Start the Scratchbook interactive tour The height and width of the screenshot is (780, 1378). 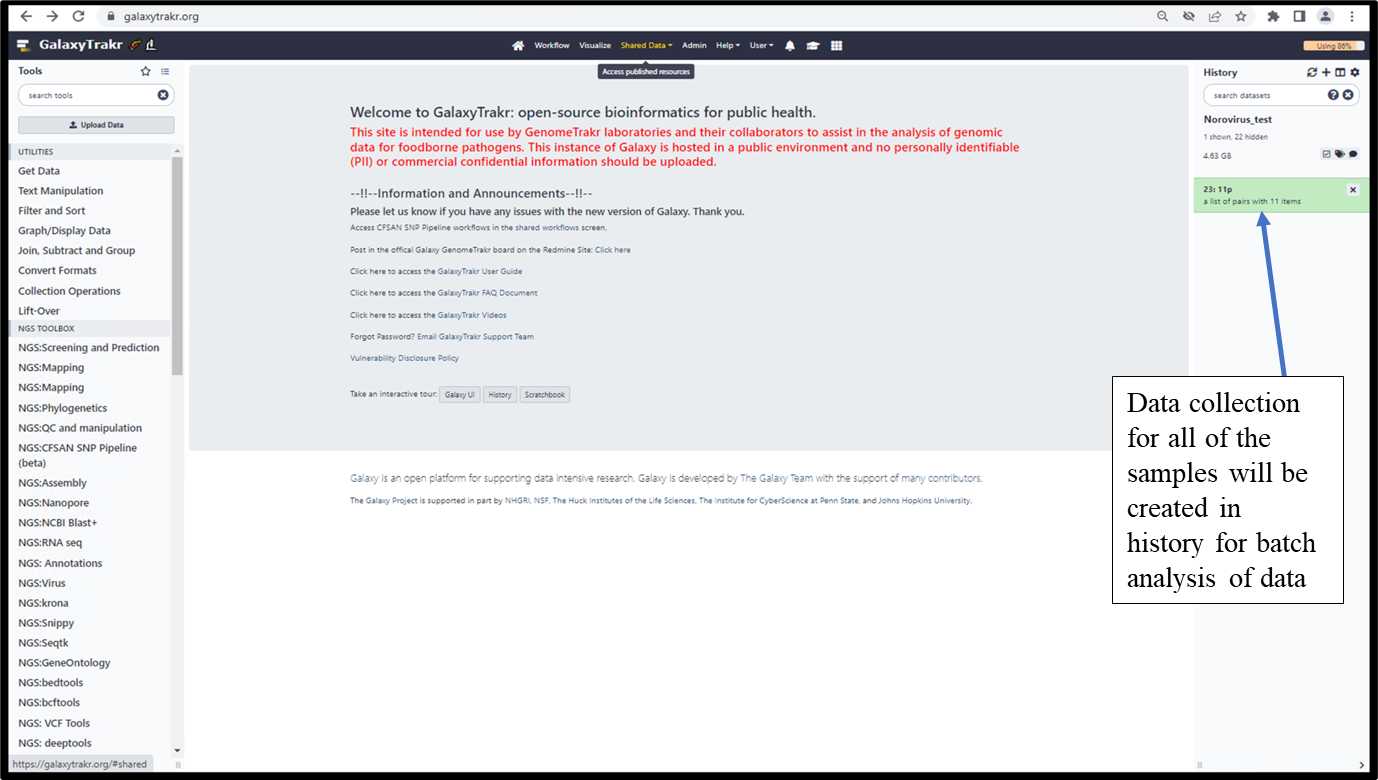click(545, 395)
